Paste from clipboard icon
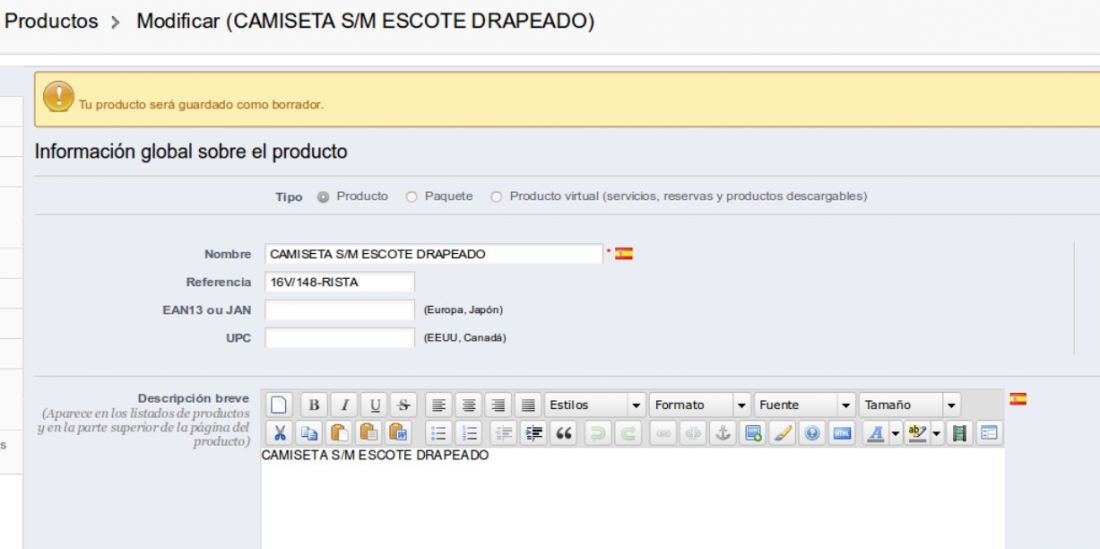Image resolution: width=1100 pixels, height=549 pixels. (x=340, y=433)
